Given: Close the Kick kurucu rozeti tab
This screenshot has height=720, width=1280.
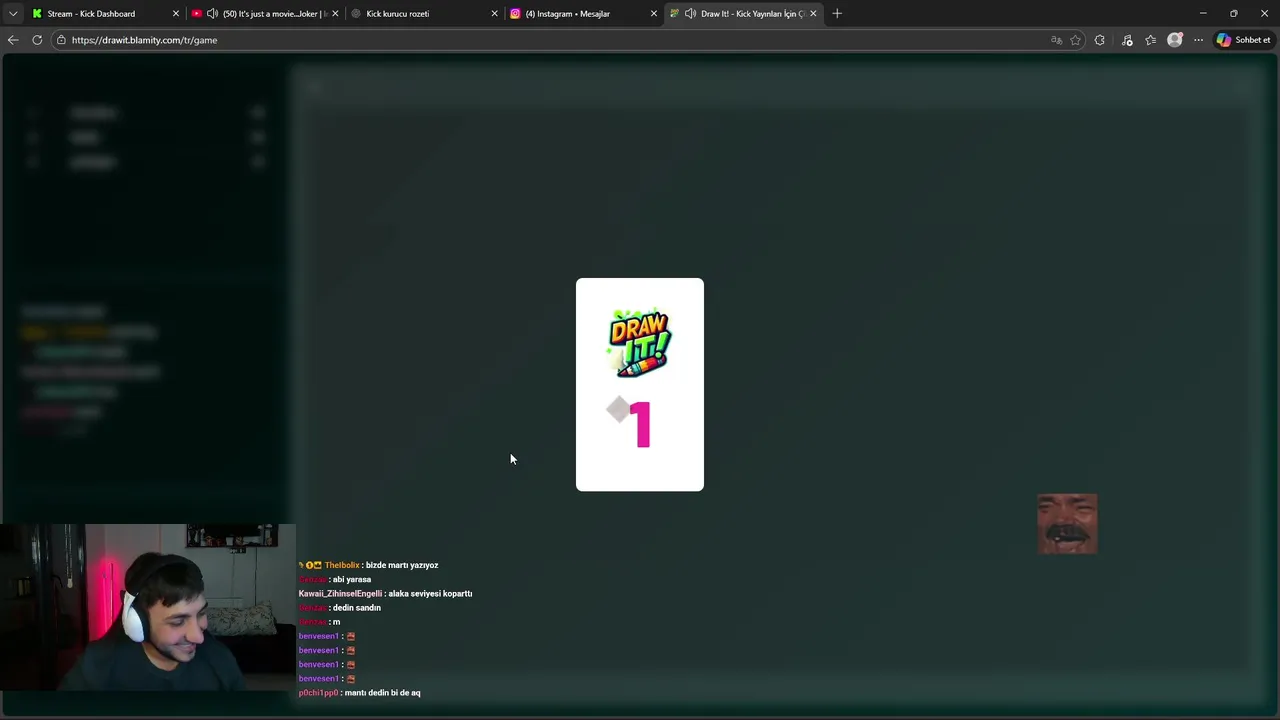Looking at the screenshot, I should [x=494, y=13].
